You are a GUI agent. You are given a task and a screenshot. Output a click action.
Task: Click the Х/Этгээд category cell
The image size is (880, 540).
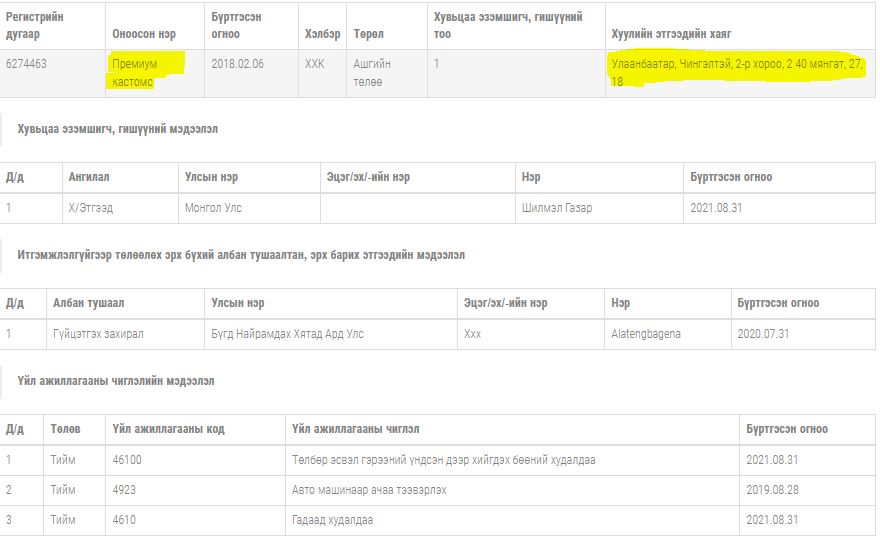90,208
